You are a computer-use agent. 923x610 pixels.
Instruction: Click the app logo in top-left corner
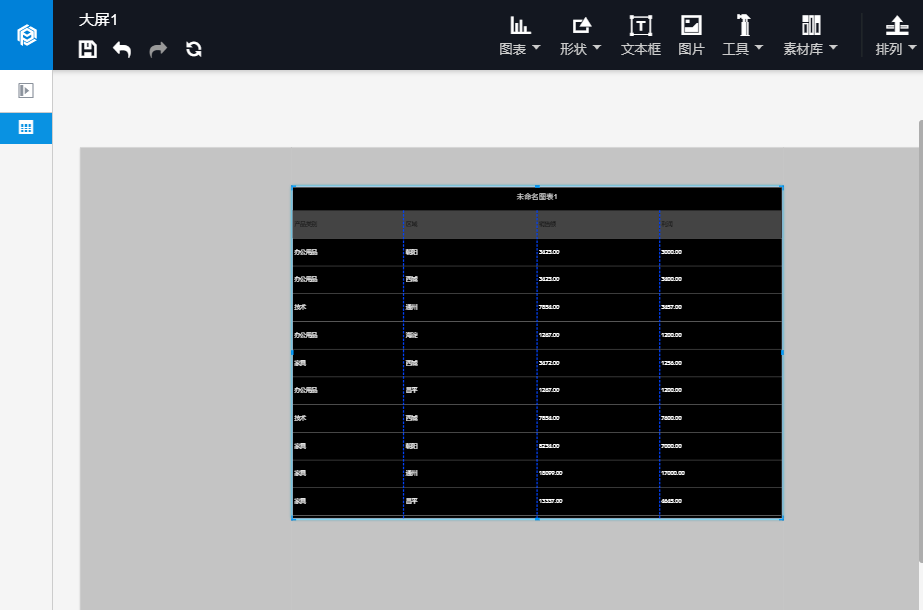pyautogui.click(x=26, y=35)
